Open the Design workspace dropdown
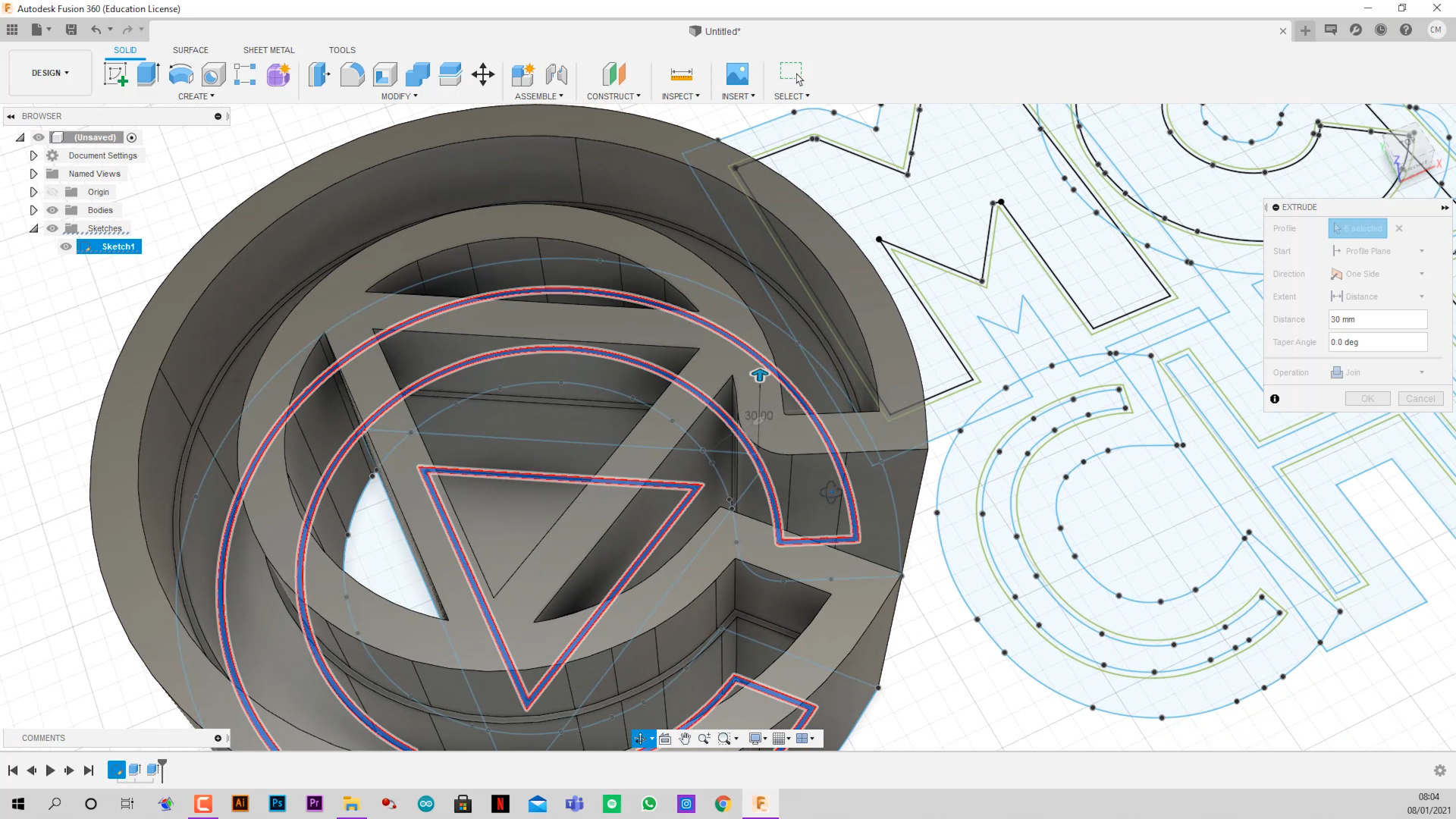1456x819 pixels. pyautogui.click(x=50, y=73)
